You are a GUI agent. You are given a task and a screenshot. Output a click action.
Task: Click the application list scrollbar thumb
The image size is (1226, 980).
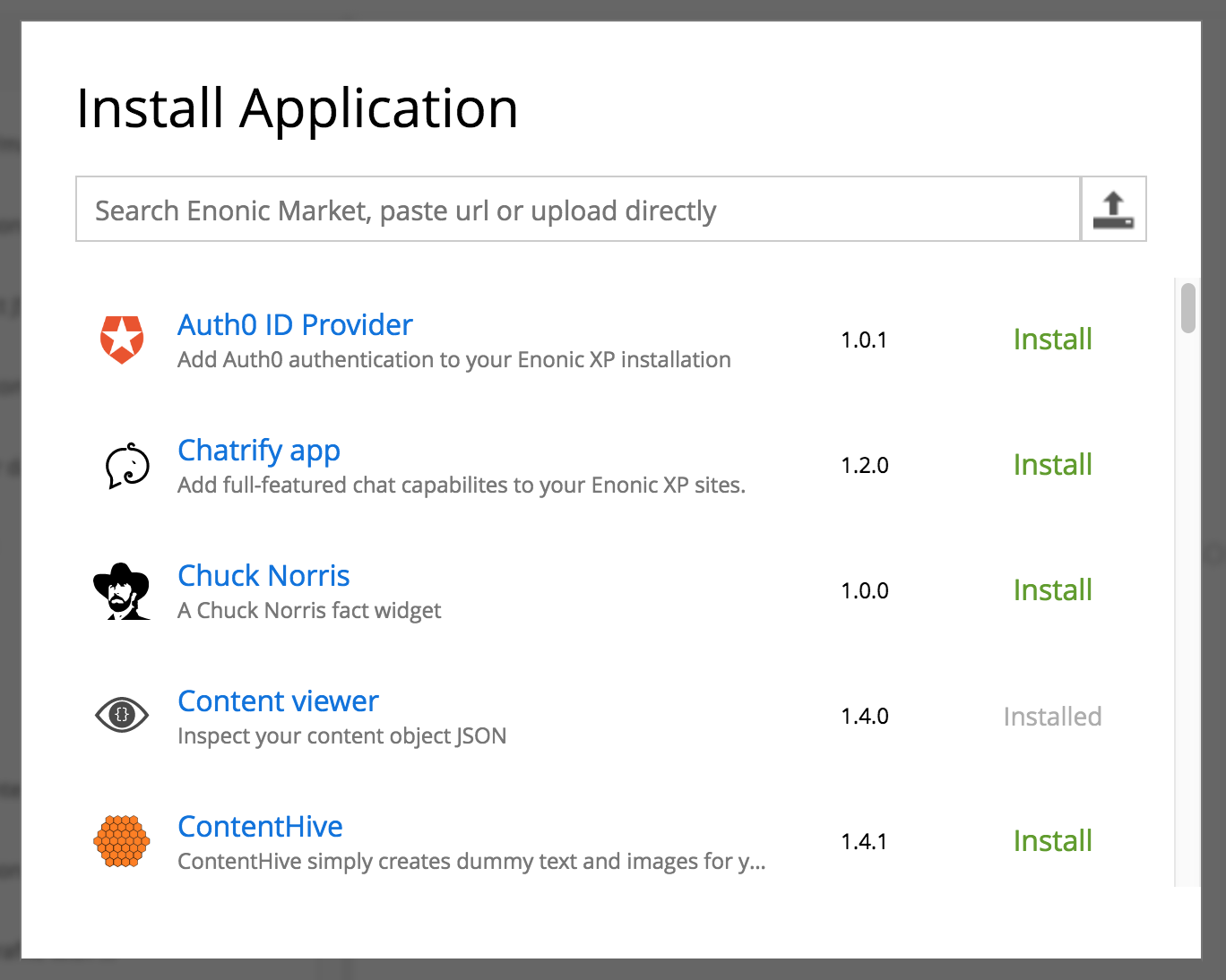1188,308
